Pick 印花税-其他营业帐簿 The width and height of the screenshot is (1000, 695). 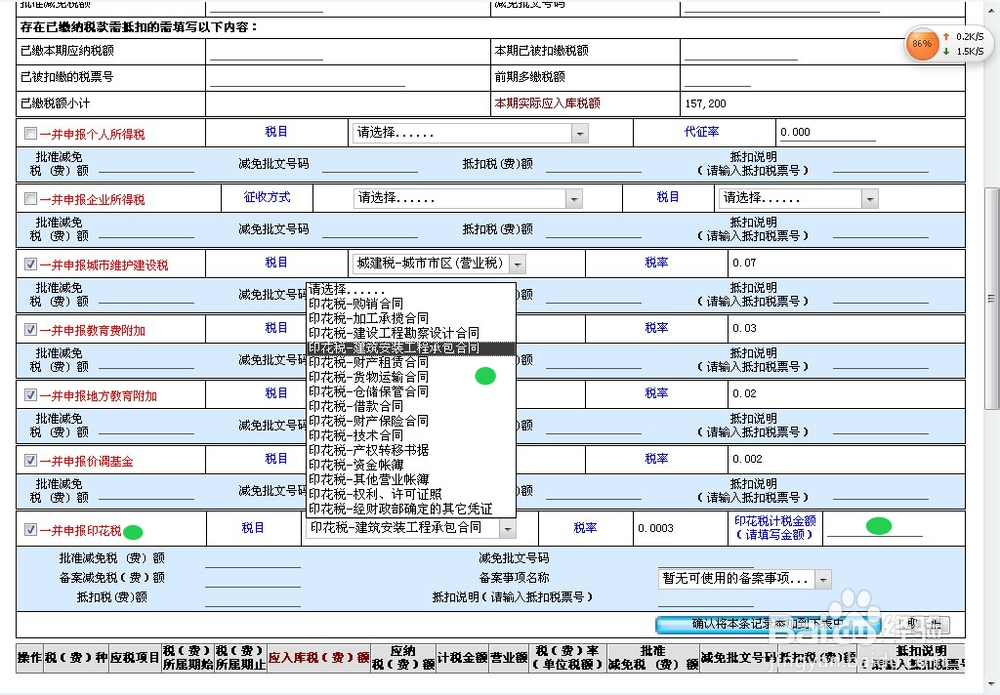pyautogui.click(x=411, y=479)
